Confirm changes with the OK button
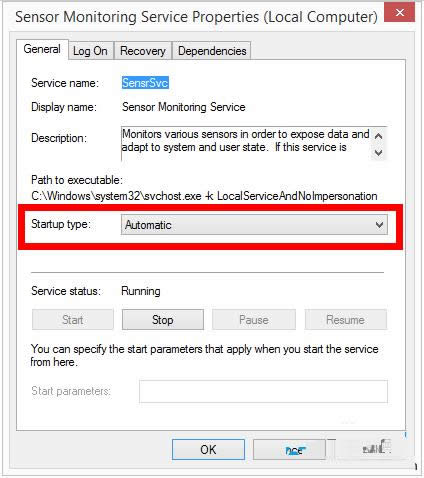 tap(208, 449)
